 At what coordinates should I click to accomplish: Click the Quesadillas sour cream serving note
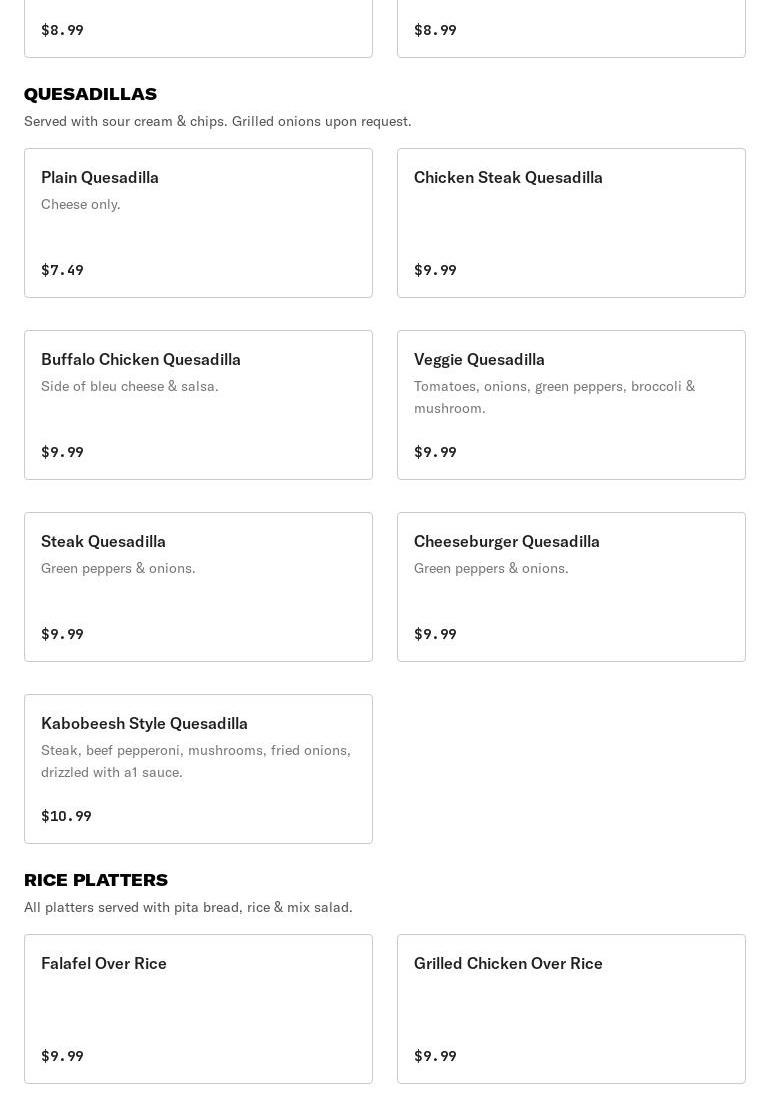[217, 121]
